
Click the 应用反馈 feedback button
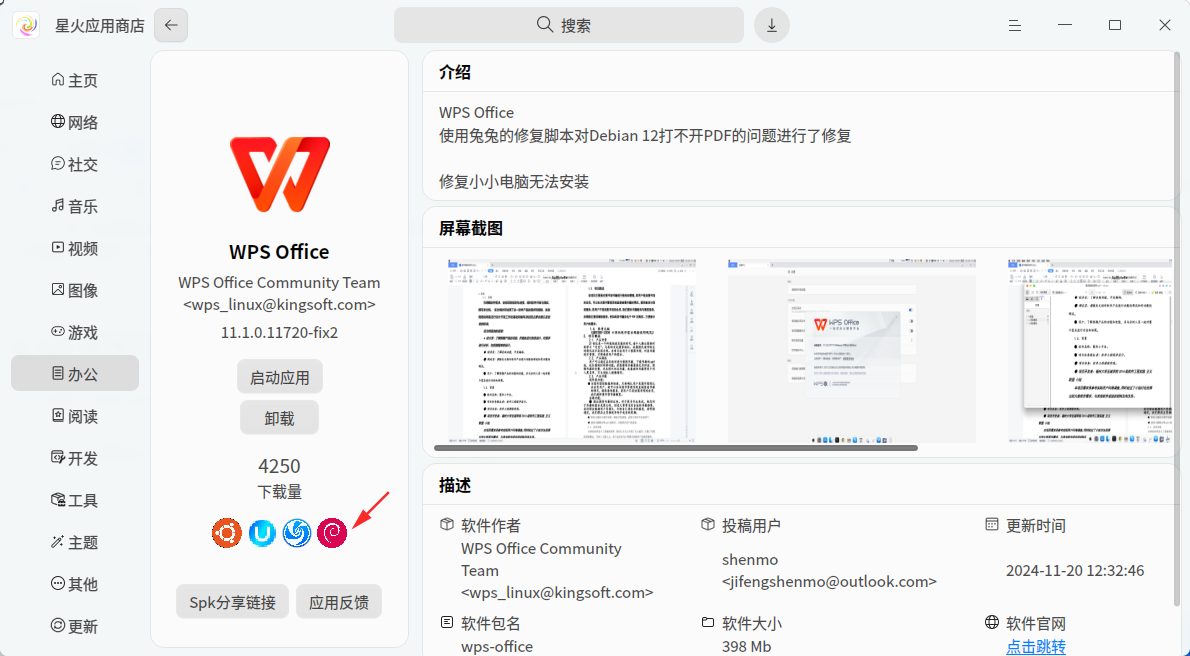click(x=338, y=602)
